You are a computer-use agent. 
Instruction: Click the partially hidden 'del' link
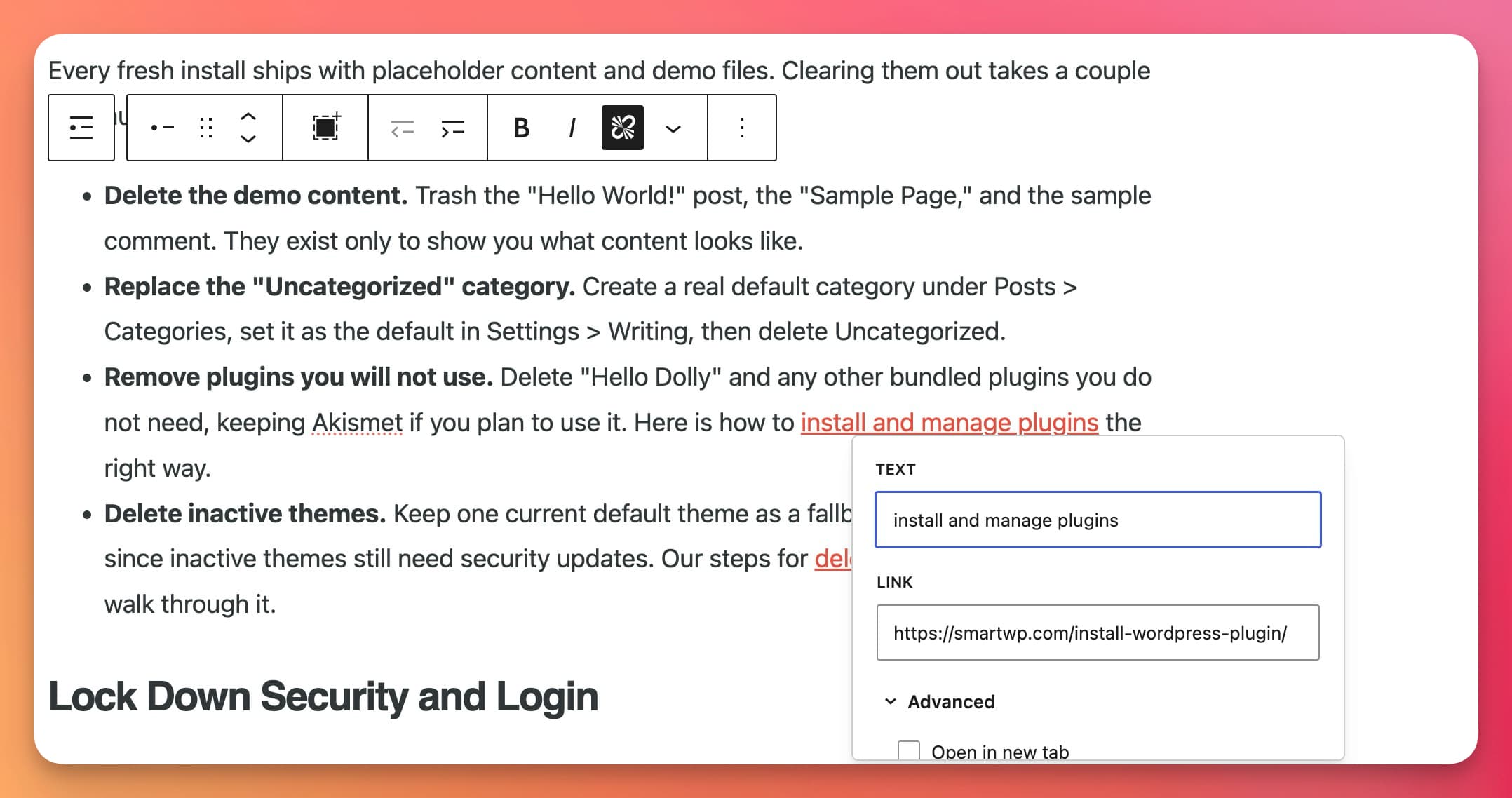coord(833,559)
